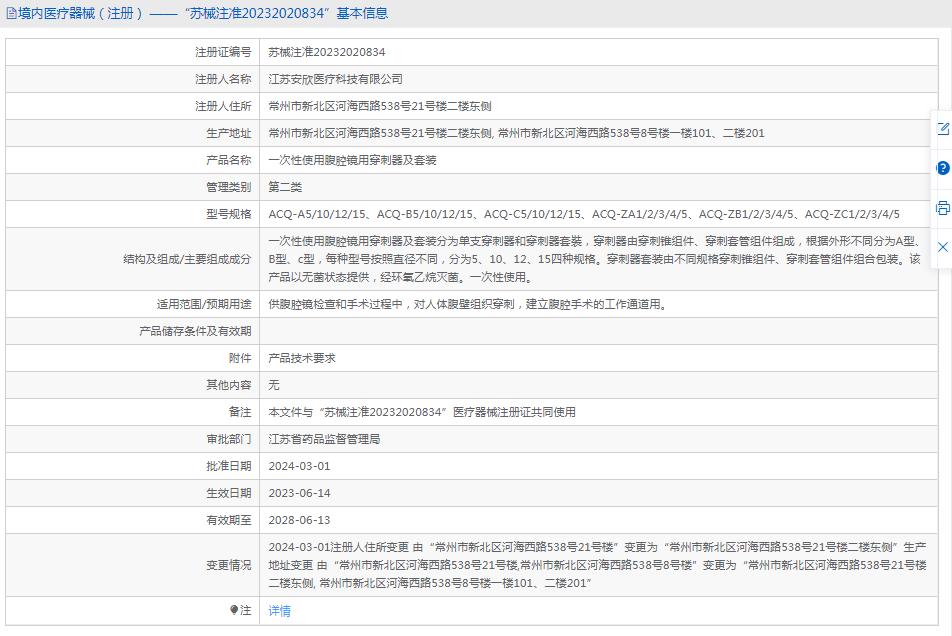Click the 产品储存条件及有效期 label
Screen dimensions: 952x636
[195, 331]
